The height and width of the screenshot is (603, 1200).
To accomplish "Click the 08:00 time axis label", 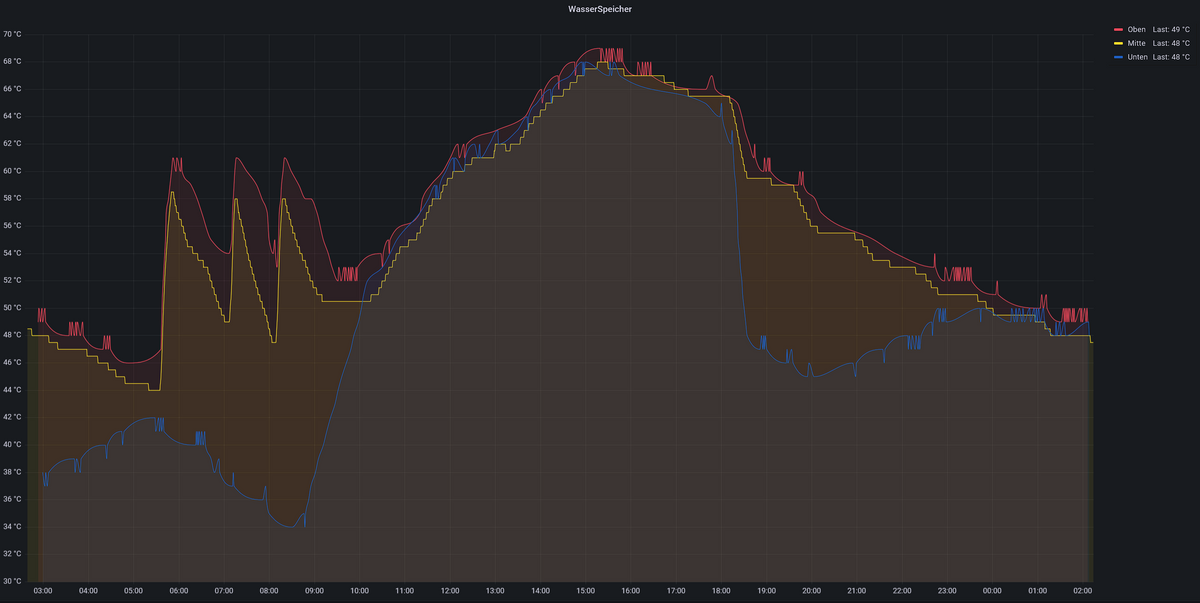I will click(x=269, y=591).
